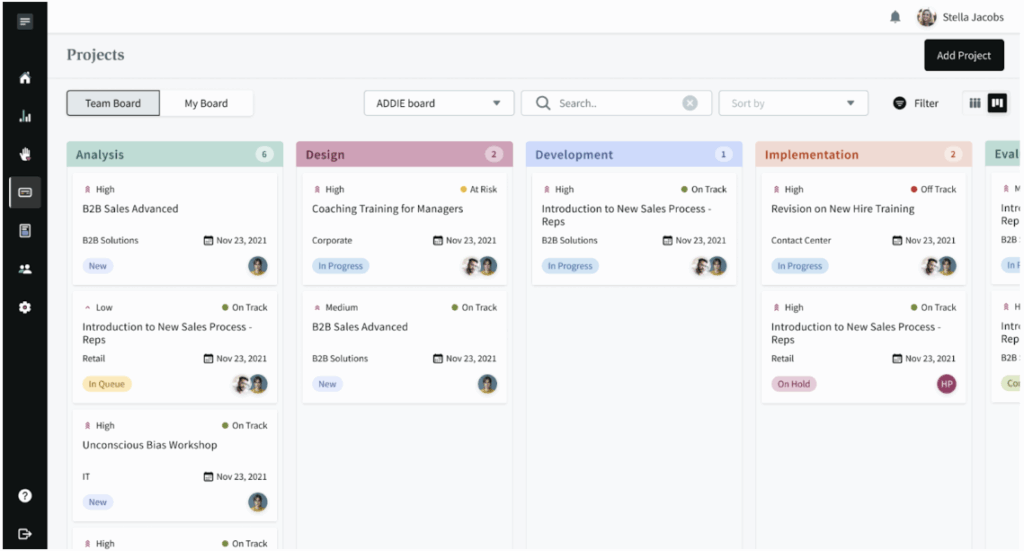Click the hand icon in sidebar
1024x551 pixels.
[x=25, y=154]
